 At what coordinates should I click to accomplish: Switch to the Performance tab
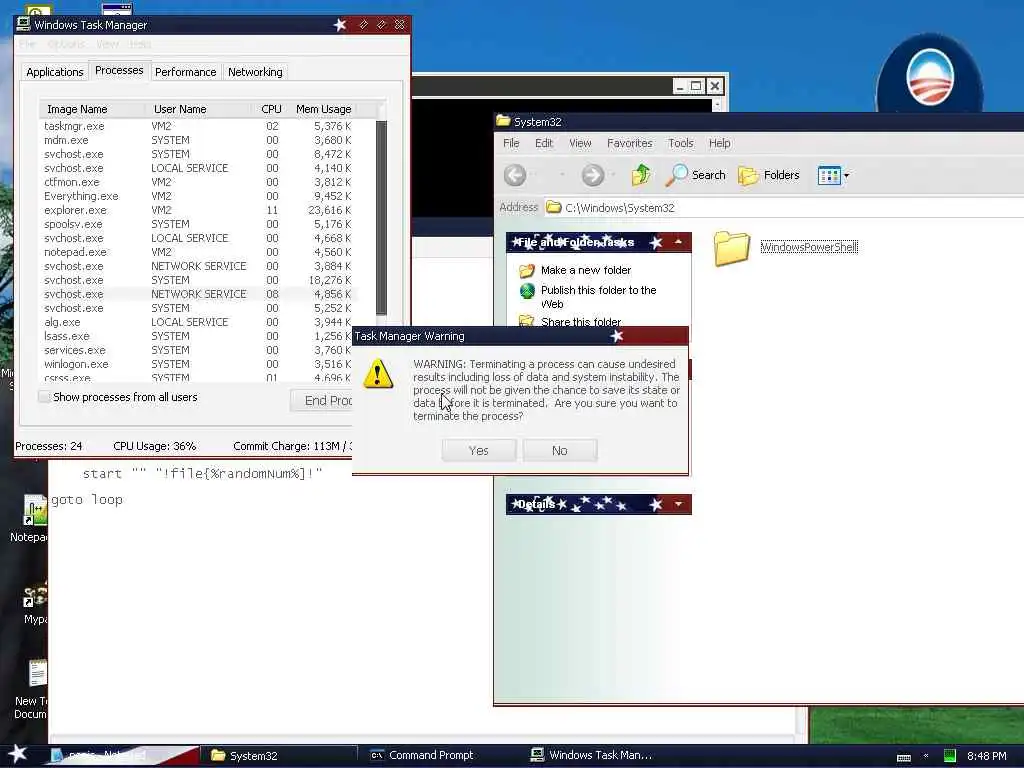pyautogui.click(x=185, y=72)
